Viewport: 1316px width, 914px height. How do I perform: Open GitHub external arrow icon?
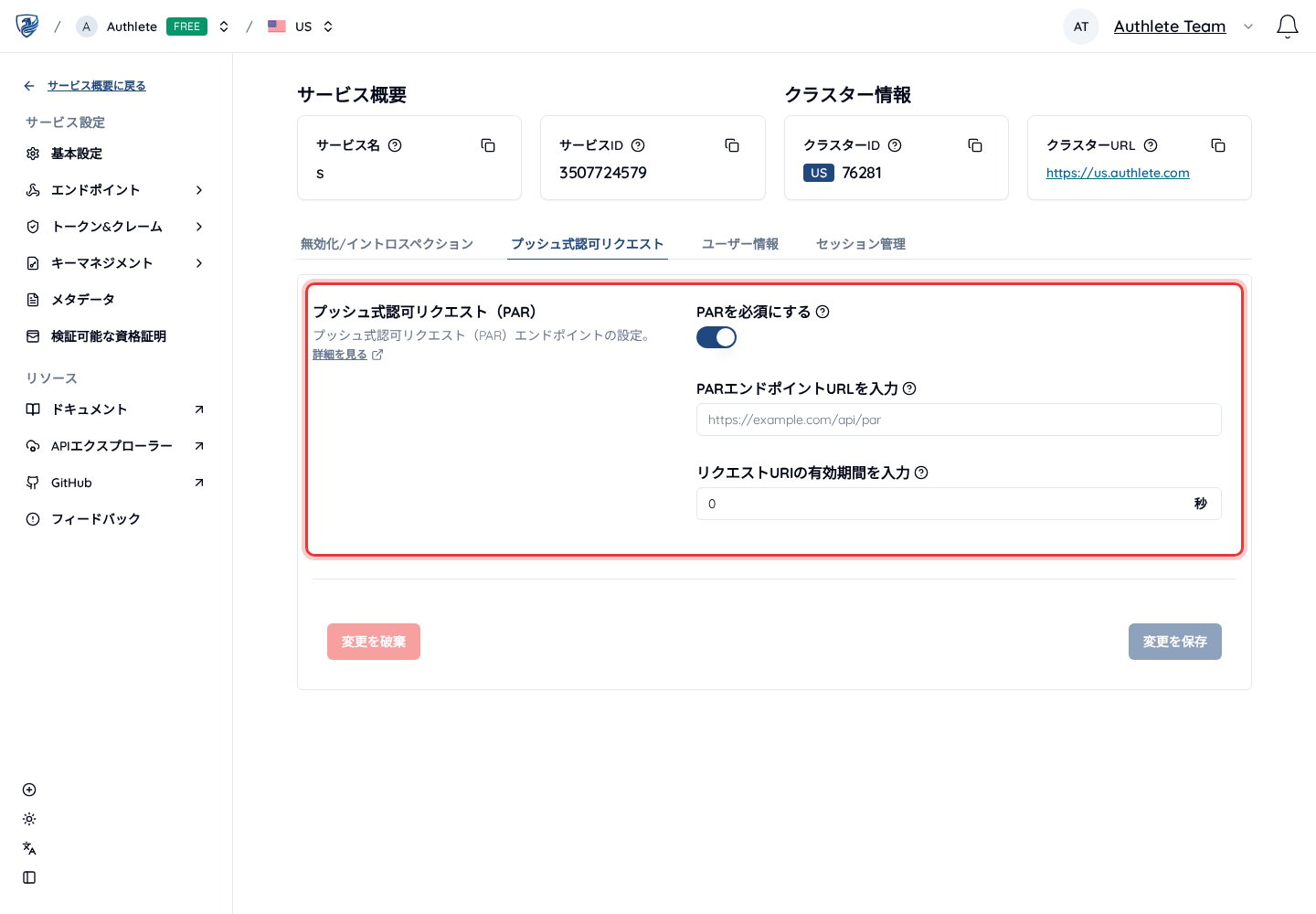pyautogui.click(x=199, y=483)
